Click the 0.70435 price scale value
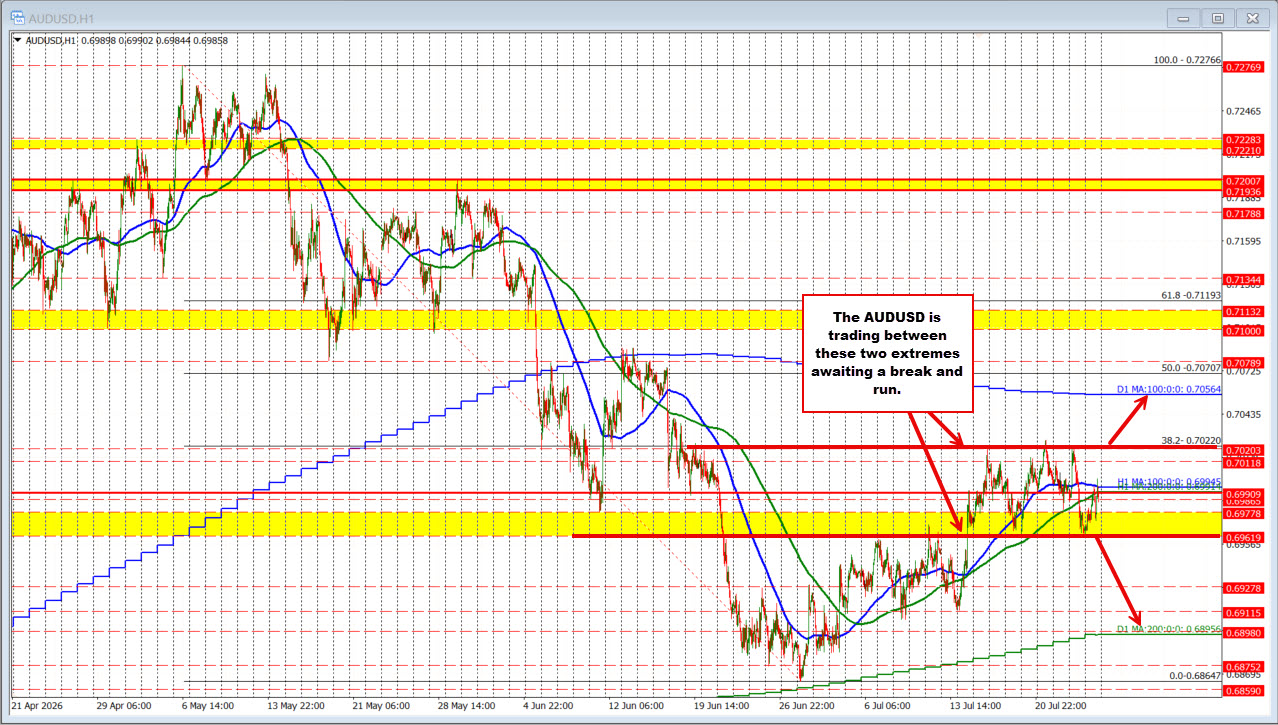The height and width of the screenshot is (725, 1278). [1241, 414]
